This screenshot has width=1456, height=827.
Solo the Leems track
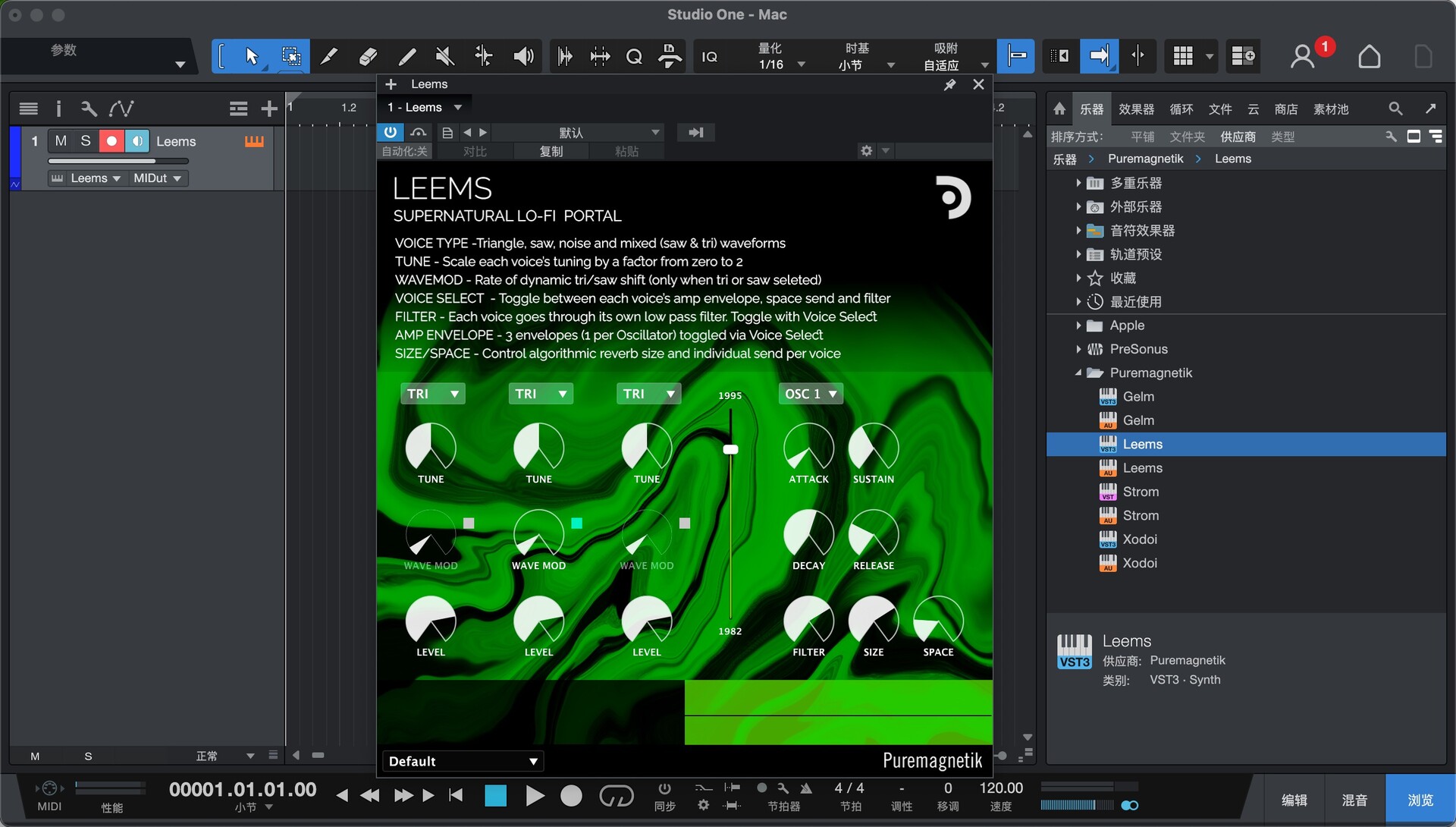(86, 141)
